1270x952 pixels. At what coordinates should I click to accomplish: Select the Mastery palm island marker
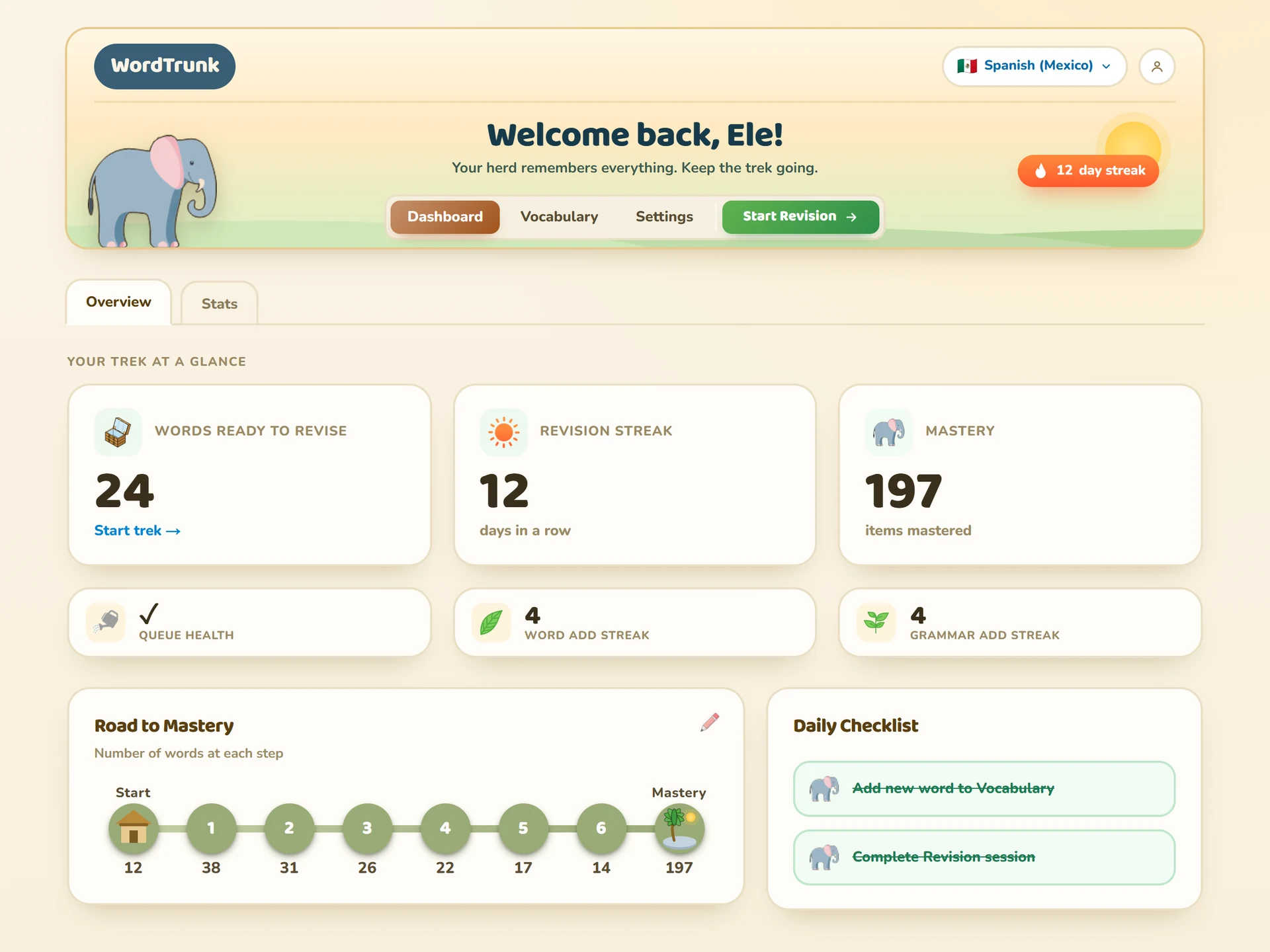pyautogui.click(x=679, y=828)
